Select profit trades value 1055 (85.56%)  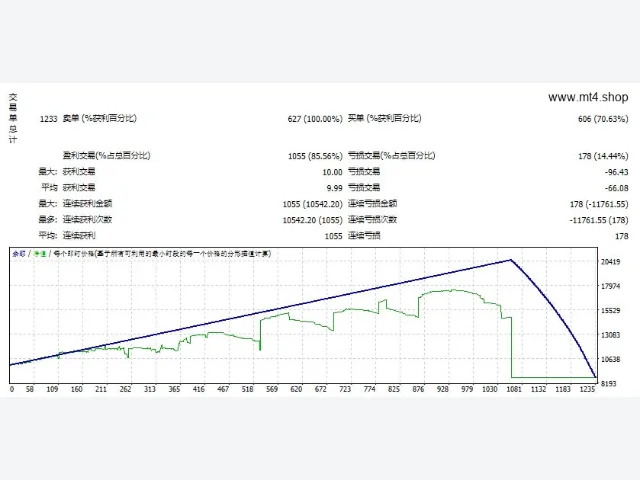pyautogui.click(x=315, y=156)
